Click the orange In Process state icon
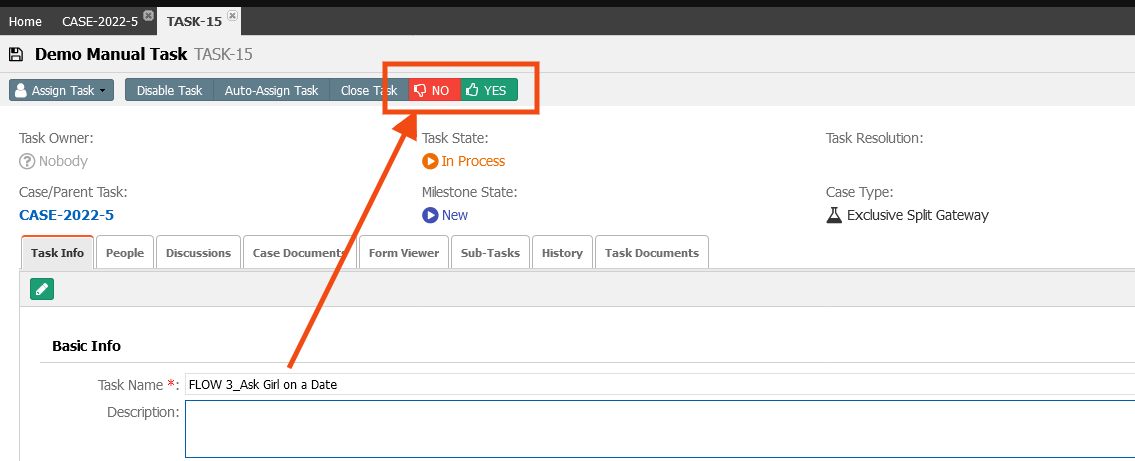 pos(430,161)
